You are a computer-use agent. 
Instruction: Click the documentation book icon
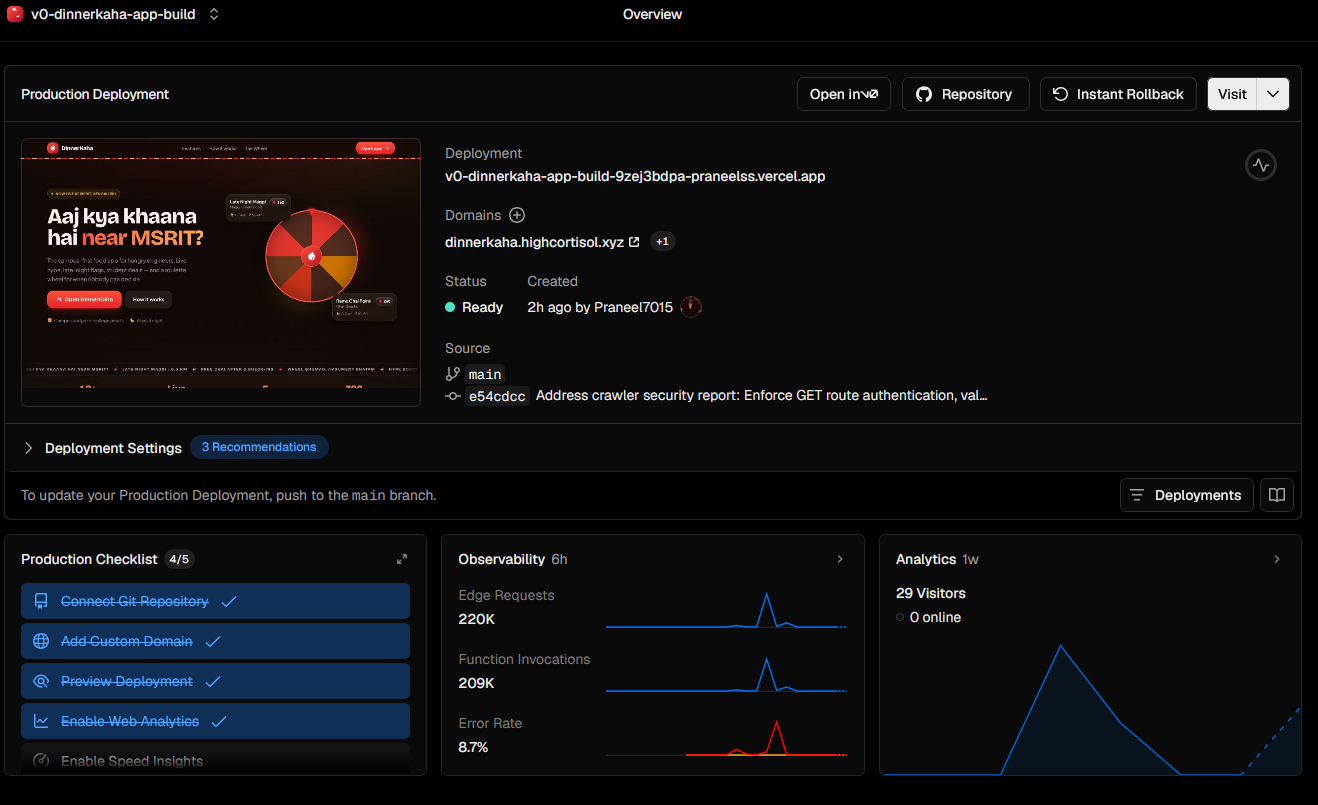click(1277, 495)
